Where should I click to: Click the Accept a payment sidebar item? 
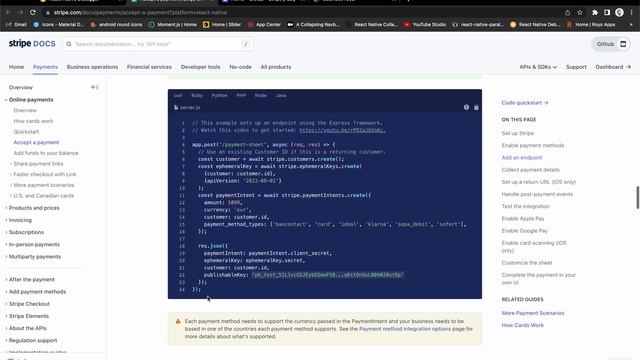36,142
